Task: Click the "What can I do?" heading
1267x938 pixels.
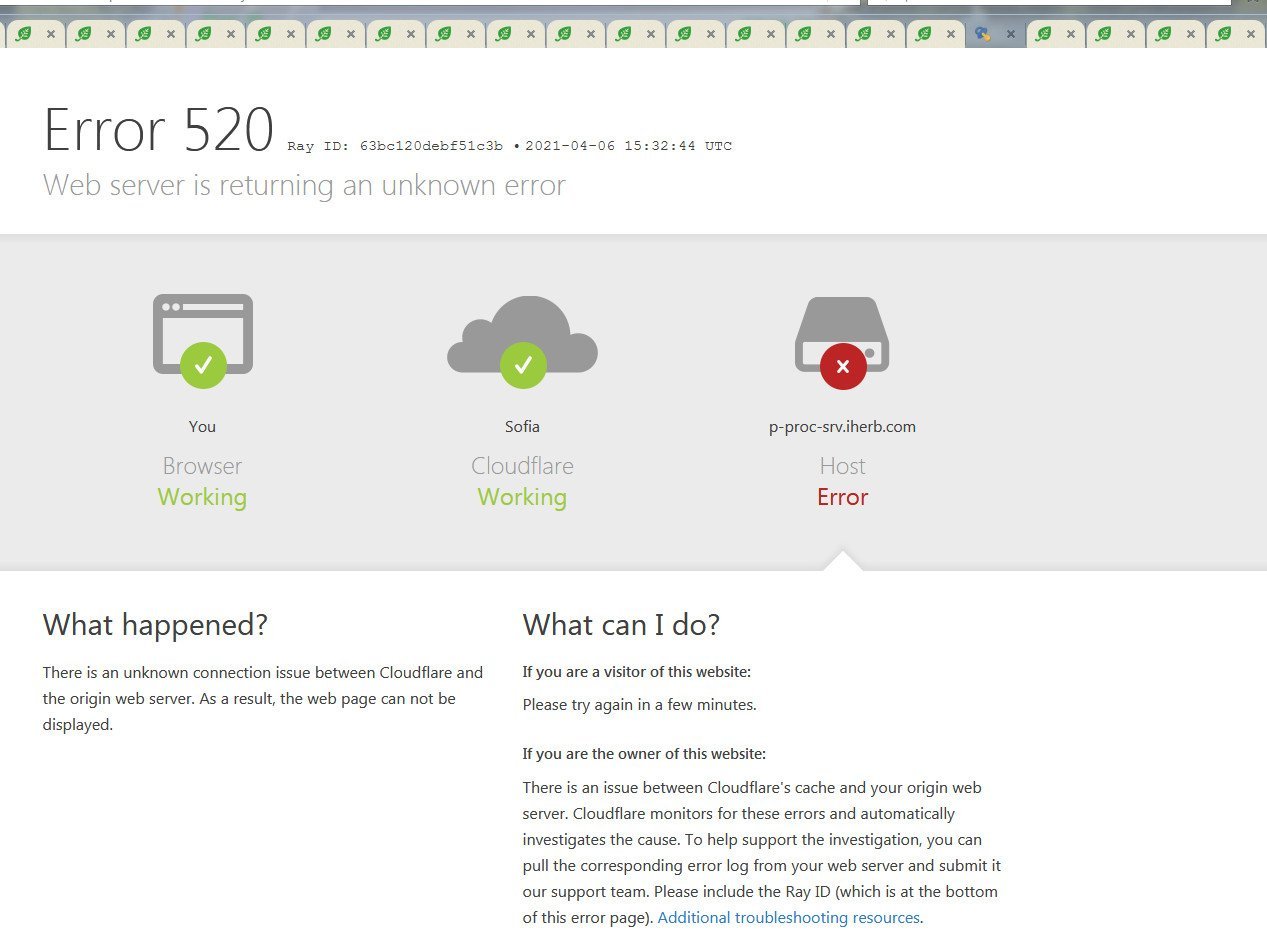Action: point(621,625)
